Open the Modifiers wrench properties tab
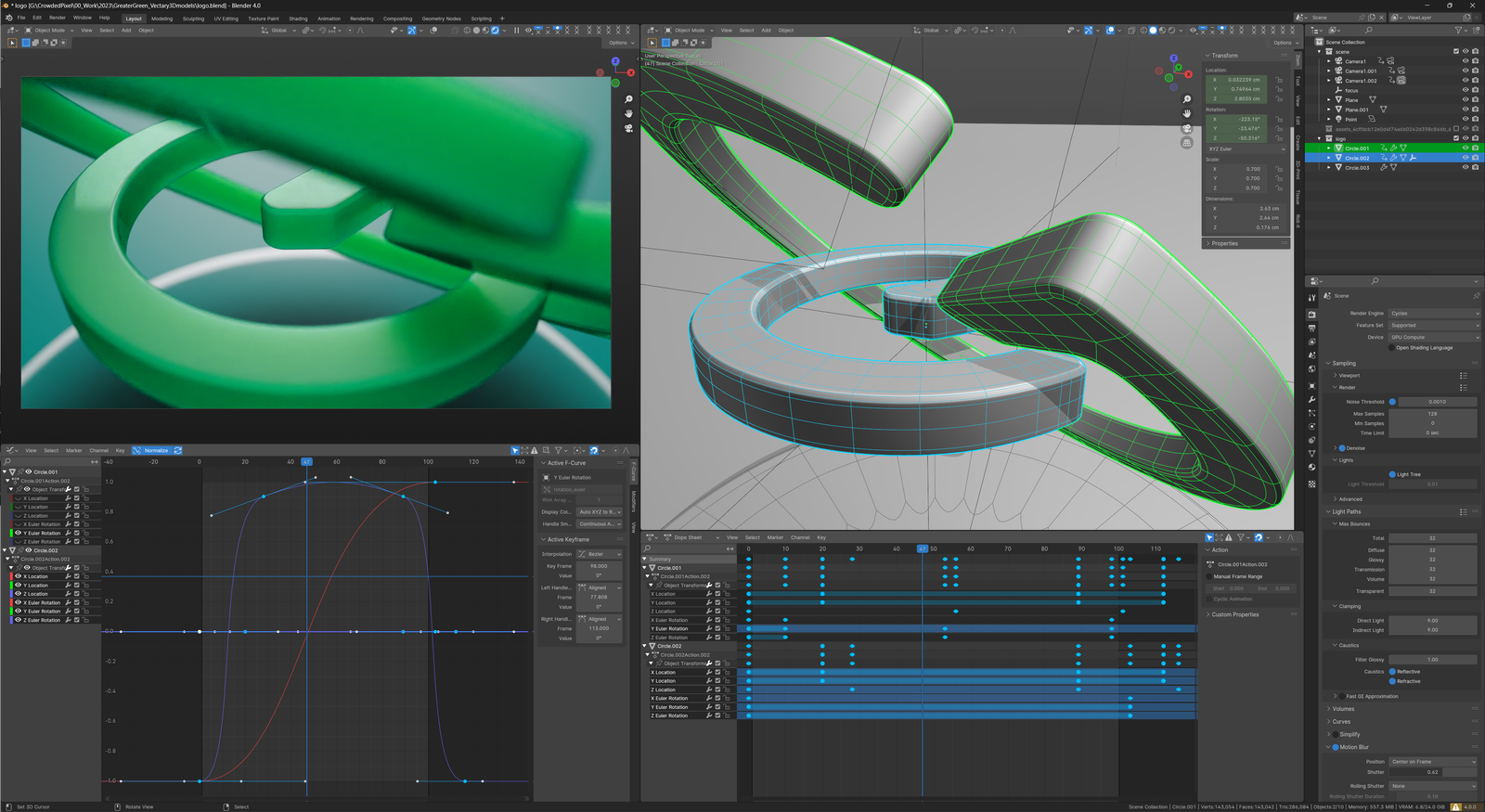Image resolution: width=1485 pixels, height=812 pixels. click(1311, 399)
